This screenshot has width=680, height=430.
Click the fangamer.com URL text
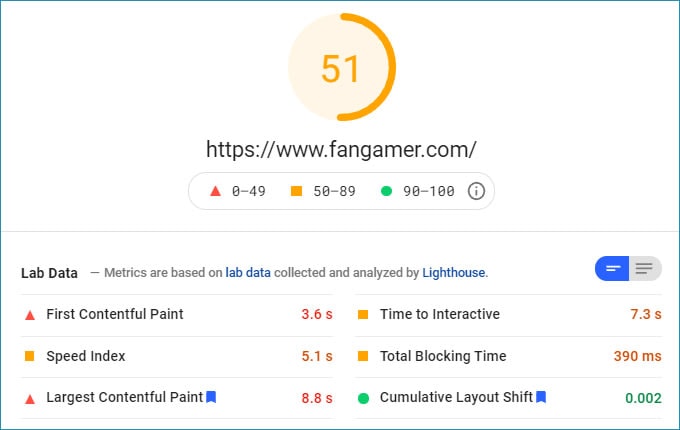341,150
